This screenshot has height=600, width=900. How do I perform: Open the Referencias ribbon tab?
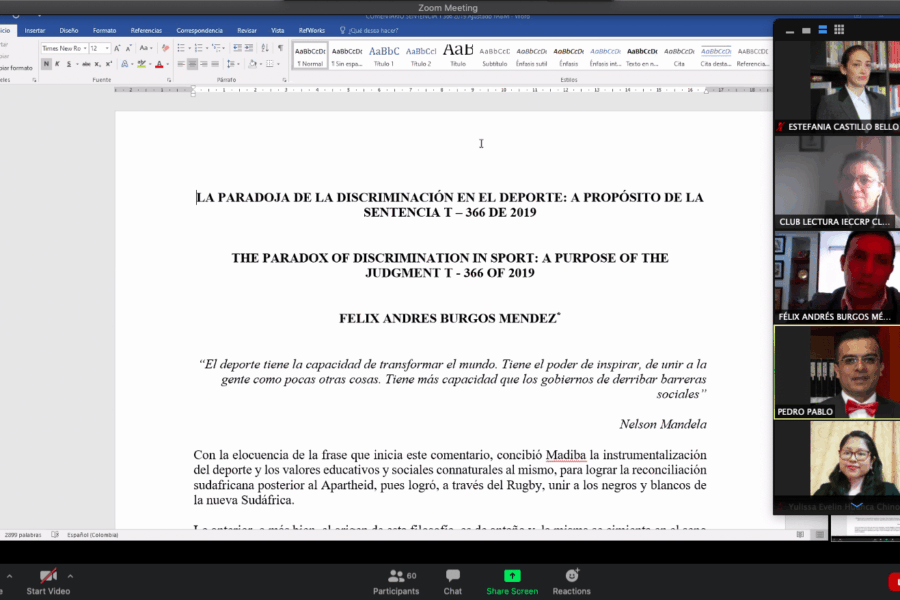tap(146, 30)
